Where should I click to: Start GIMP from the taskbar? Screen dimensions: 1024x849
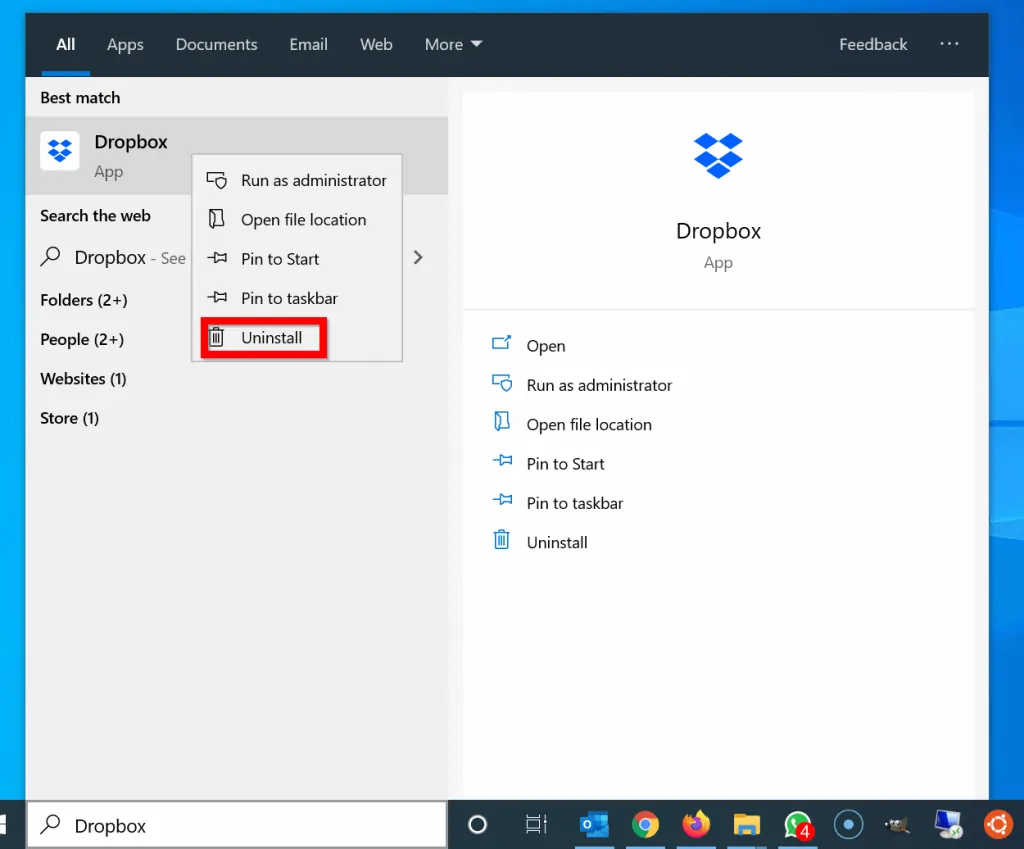pyautogui.click(x=897, y=824)
